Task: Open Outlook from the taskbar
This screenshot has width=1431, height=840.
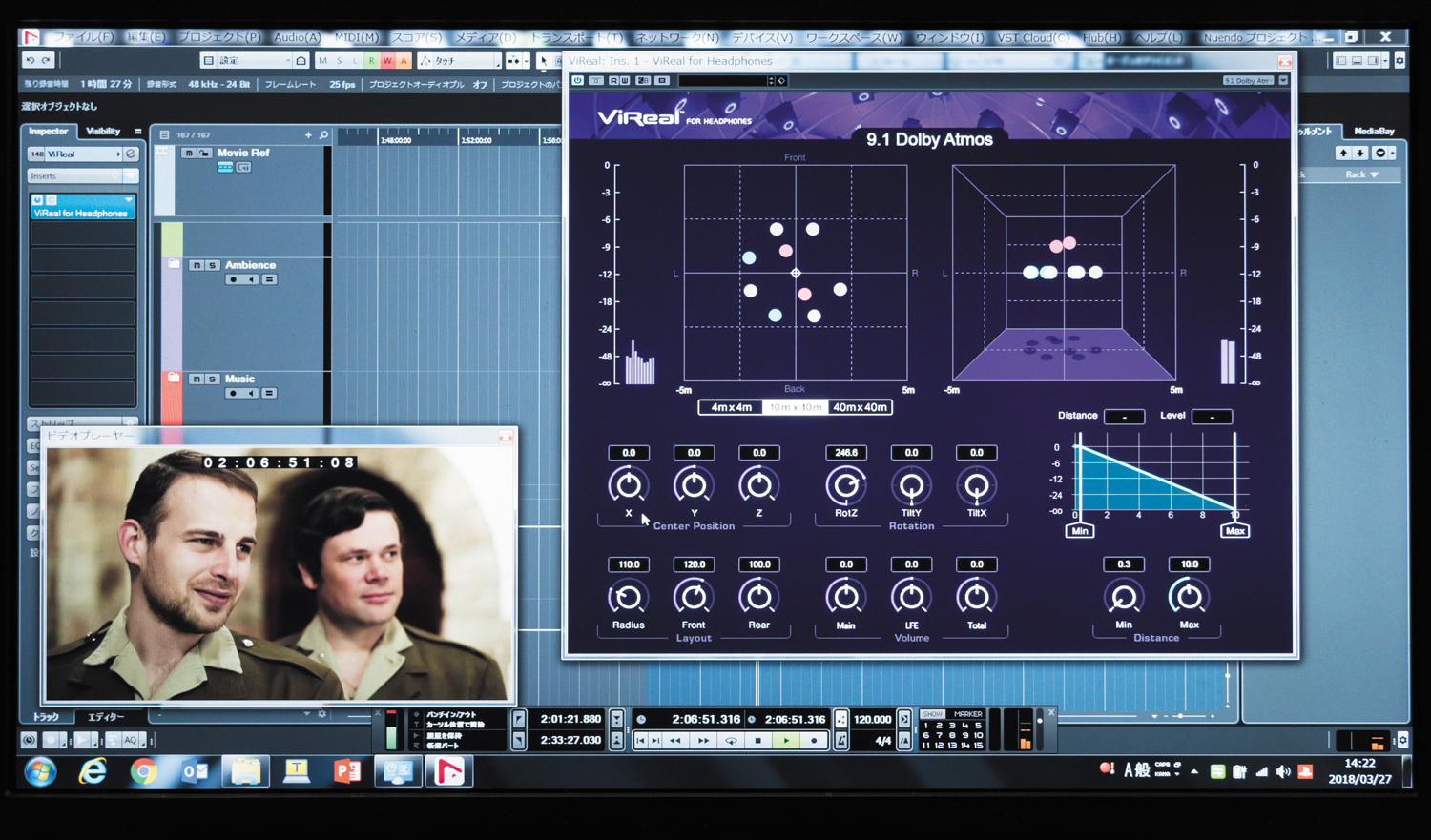Action: click(195, 771)
